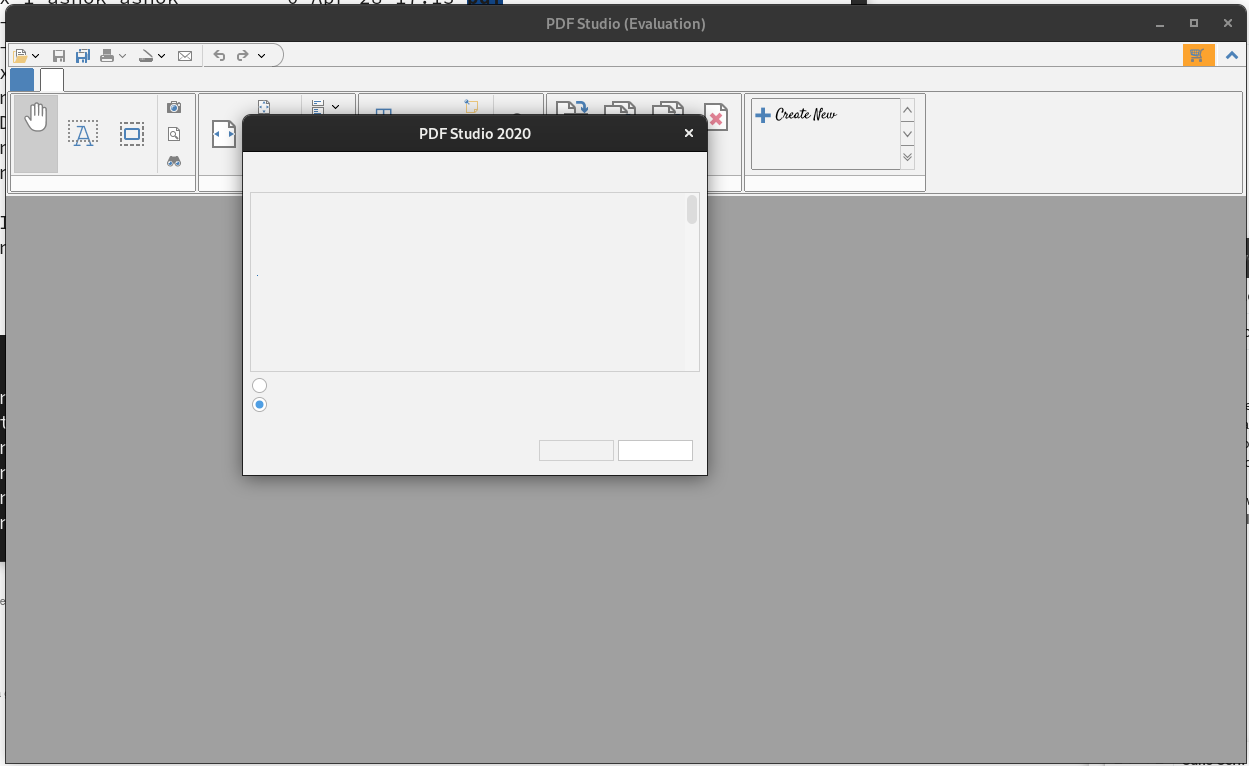Close the PDF Studio (Evaluation) main window
Viewport: 1249px width, 766px height.
1228,23
